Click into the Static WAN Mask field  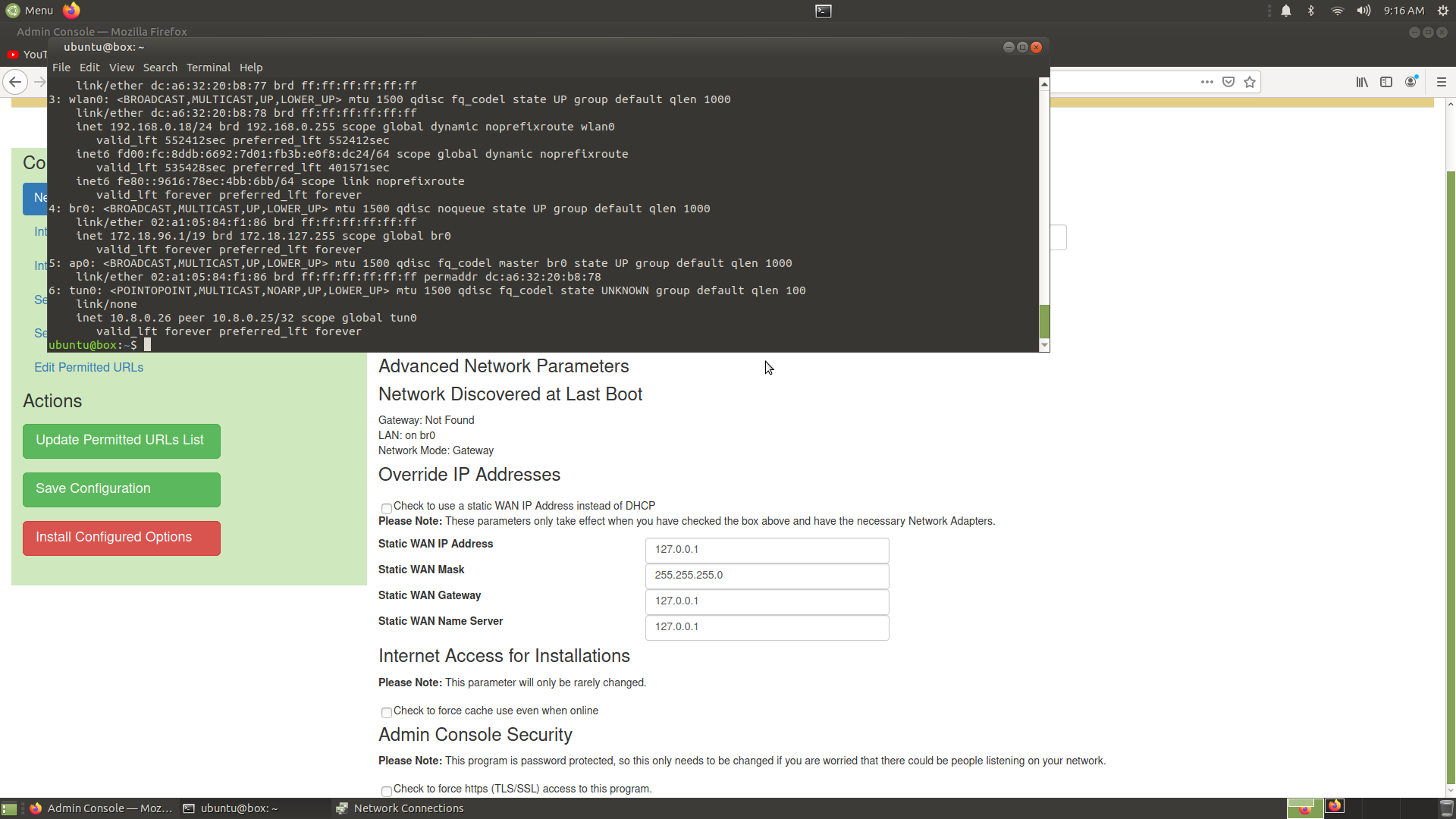tap(767, 576)
